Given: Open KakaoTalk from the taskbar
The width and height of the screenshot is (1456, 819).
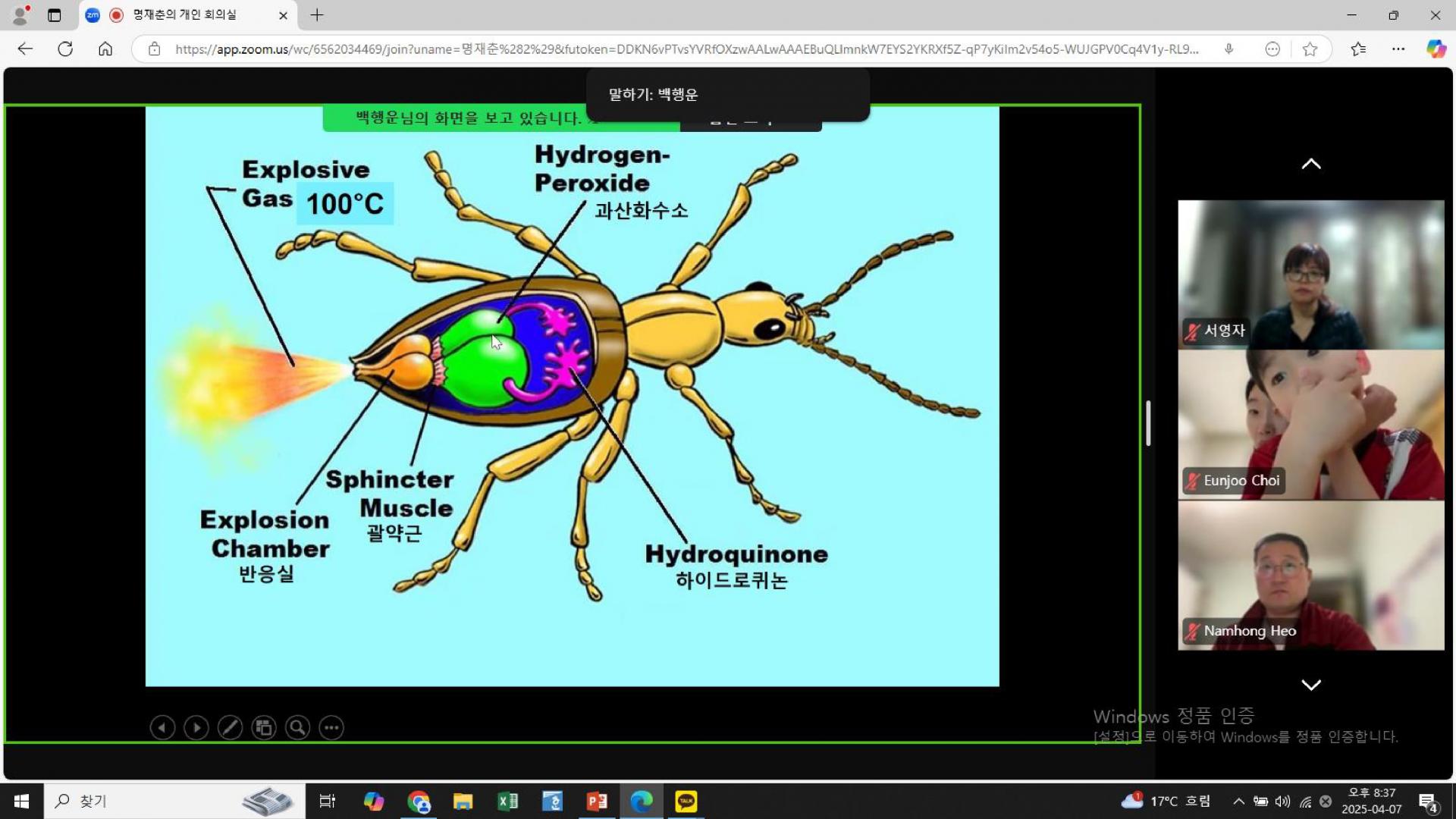Looking at the screenshot, I should [686, 801].
